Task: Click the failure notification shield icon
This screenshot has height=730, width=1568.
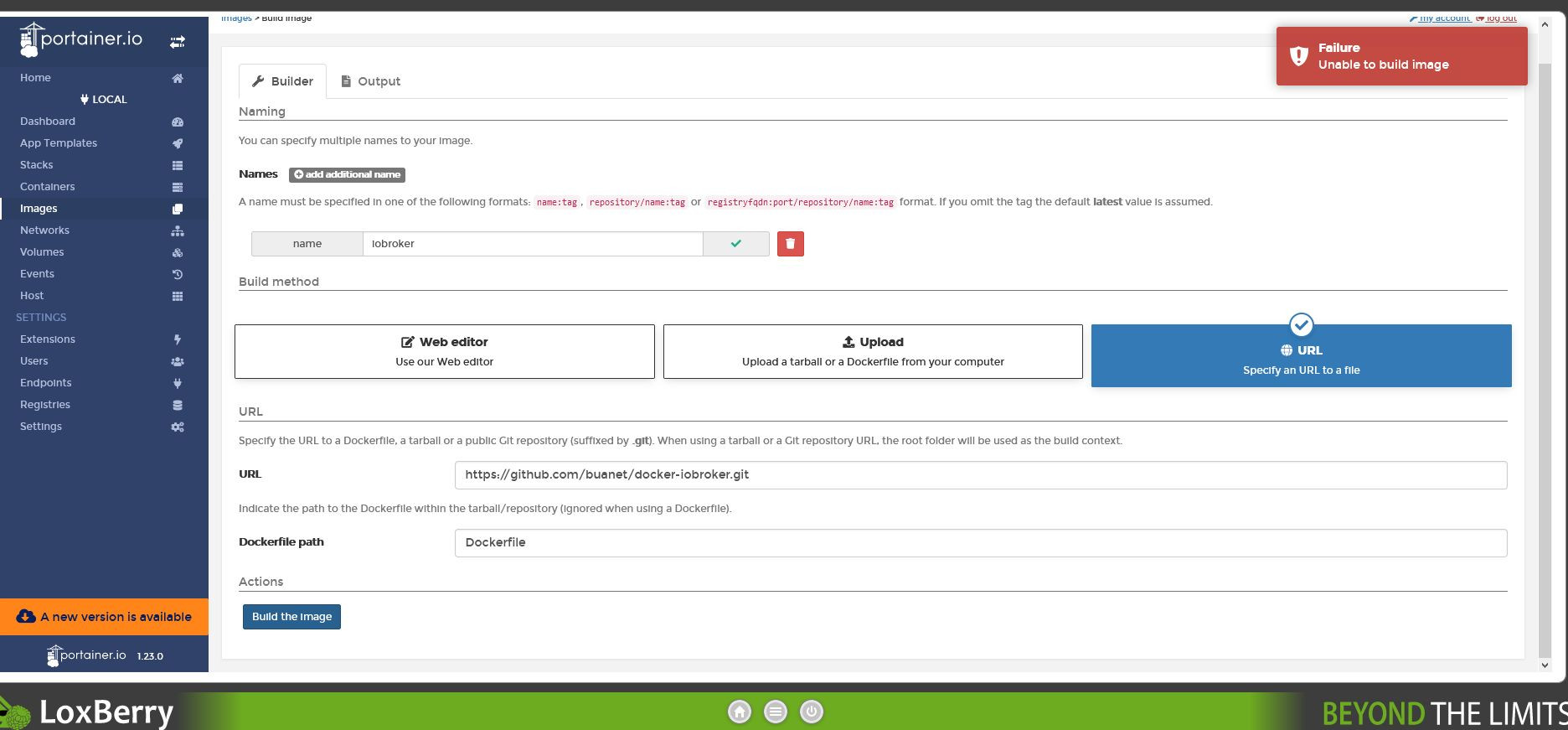Action: (x=1298, y=56)
